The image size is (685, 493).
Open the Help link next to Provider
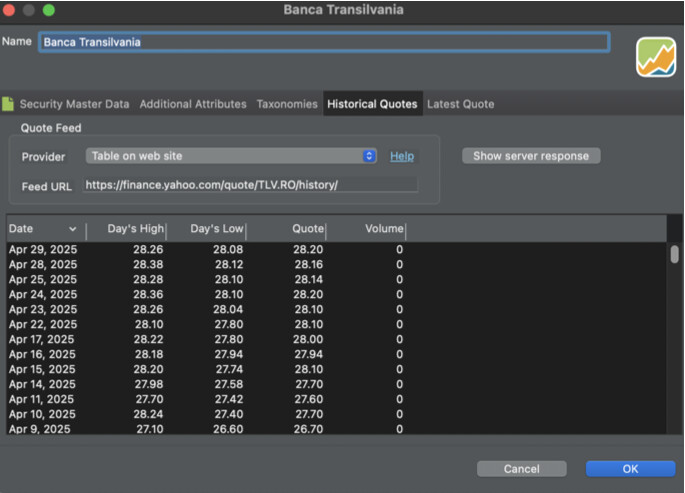coord(402,156)
